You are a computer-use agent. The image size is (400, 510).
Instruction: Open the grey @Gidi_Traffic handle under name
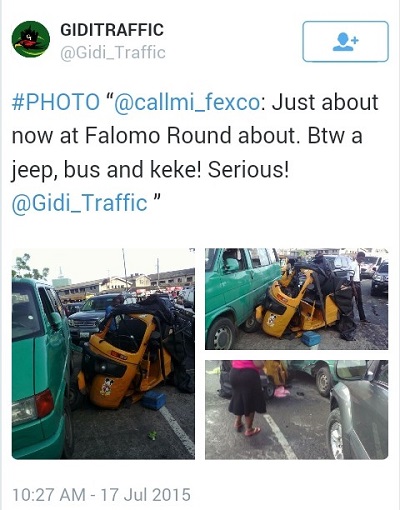(113, 53)
